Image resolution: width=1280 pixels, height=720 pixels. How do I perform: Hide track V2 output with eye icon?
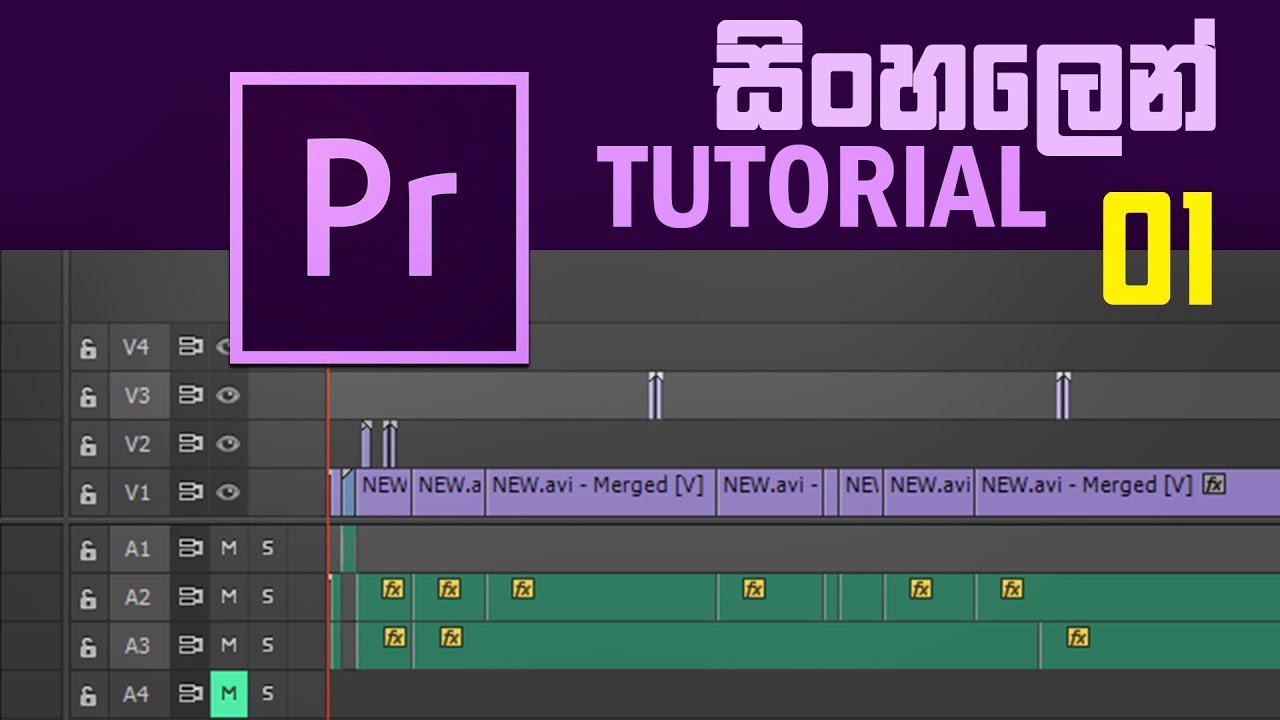tap(228, 443)
